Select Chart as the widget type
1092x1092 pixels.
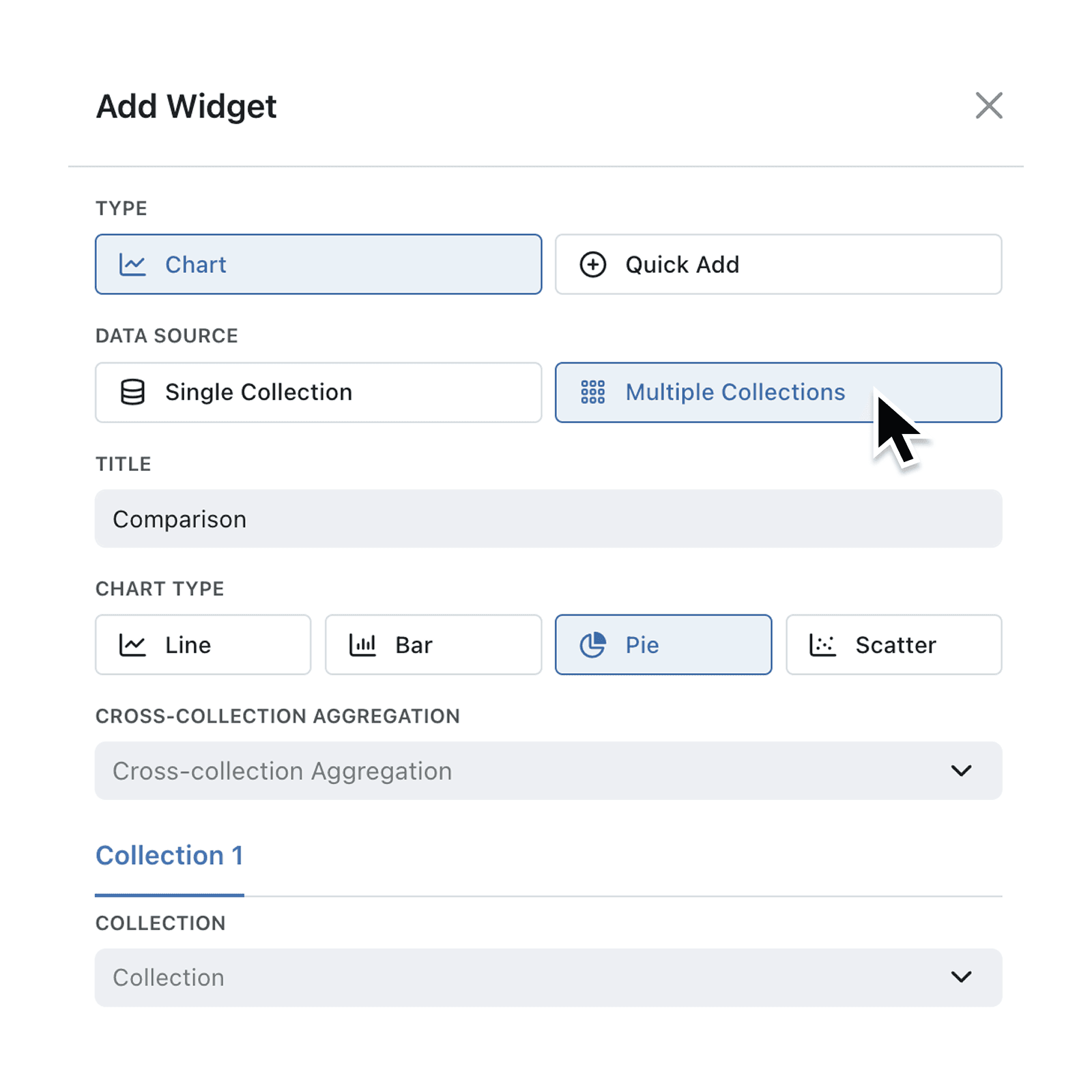(x=317, y=265)
